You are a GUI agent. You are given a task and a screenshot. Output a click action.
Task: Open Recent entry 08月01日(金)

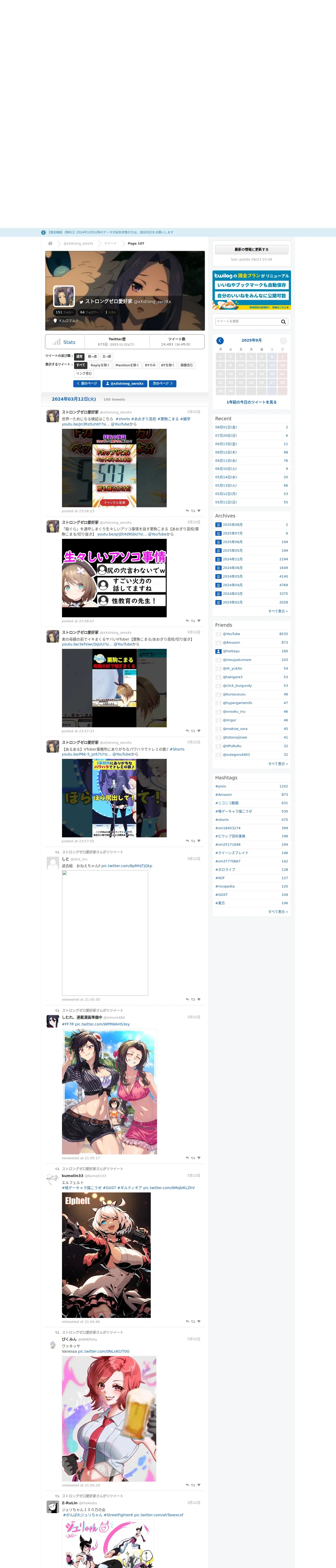251,427
